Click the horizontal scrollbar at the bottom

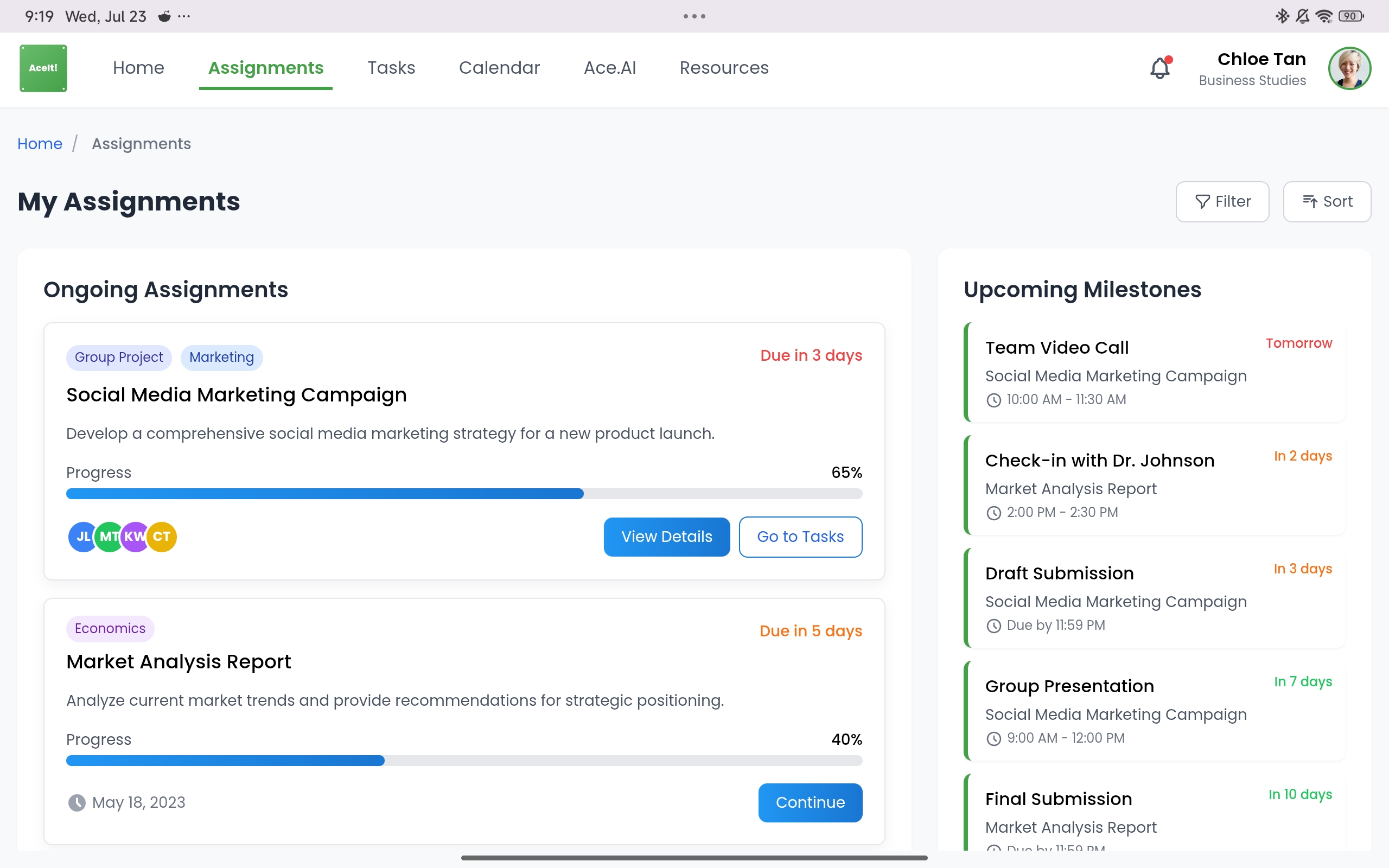(694, 858)
